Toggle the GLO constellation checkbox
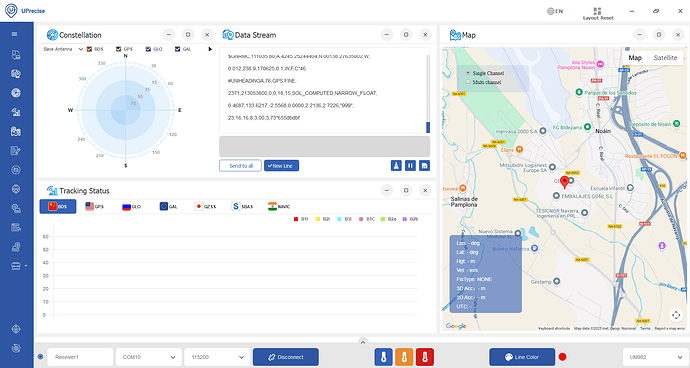Image resolution: width=690 pixels, height=368 pixels. pyautogui.click(x=148, y=49)
